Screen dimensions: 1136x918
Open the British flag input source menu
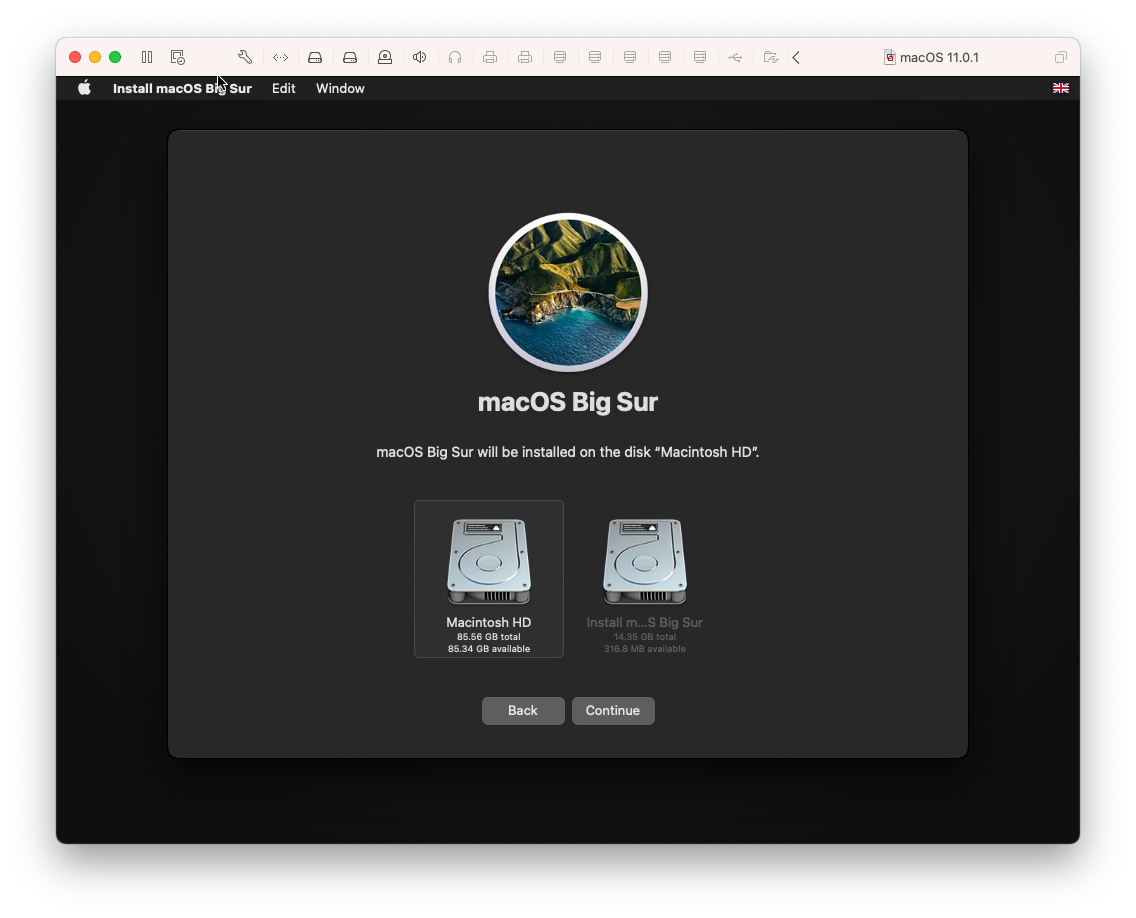(x=1061, y=88)
